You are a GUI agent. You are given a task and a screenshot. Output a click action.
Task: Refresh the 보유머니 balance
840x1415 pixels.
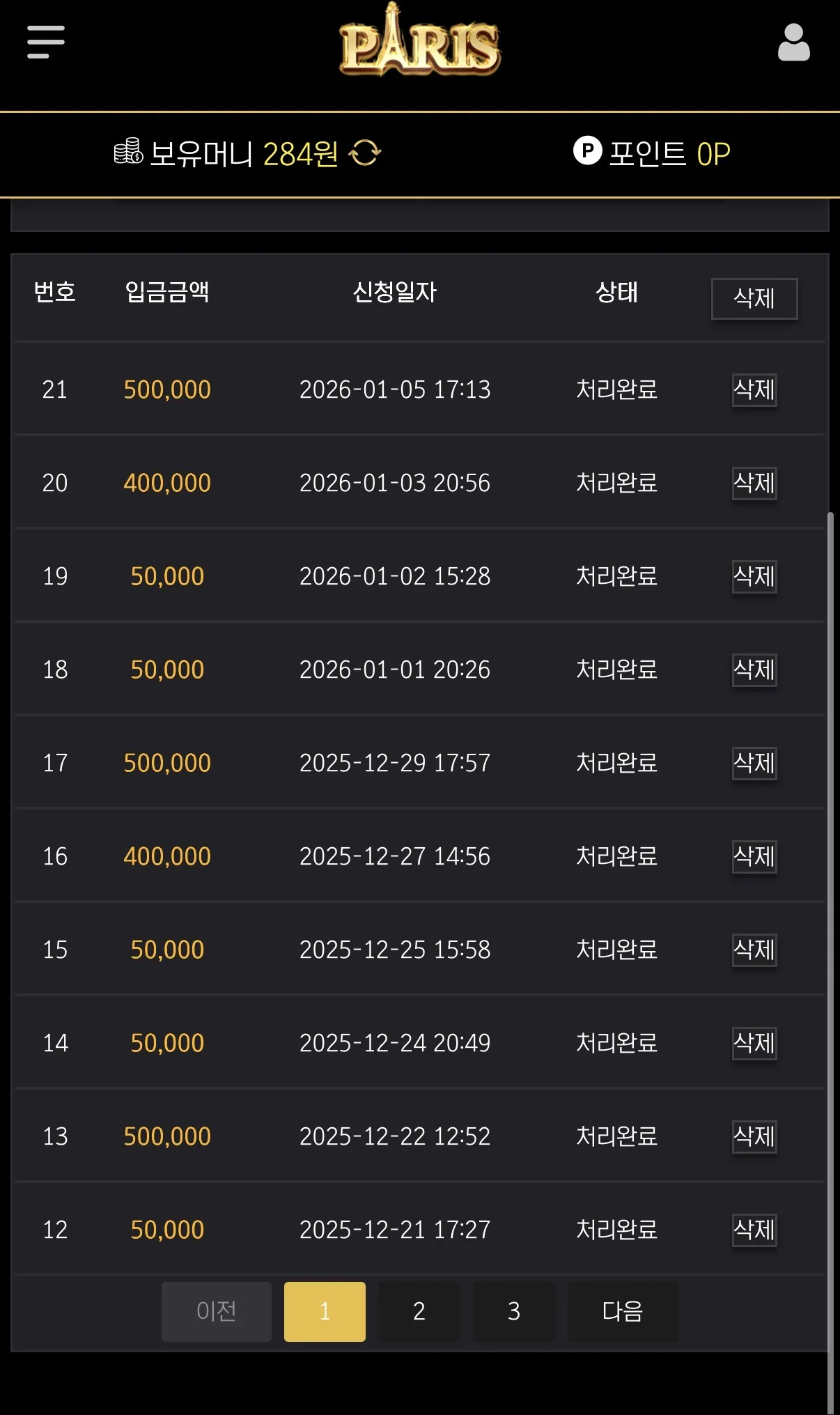pyautogui.click(x=365, y=153)
